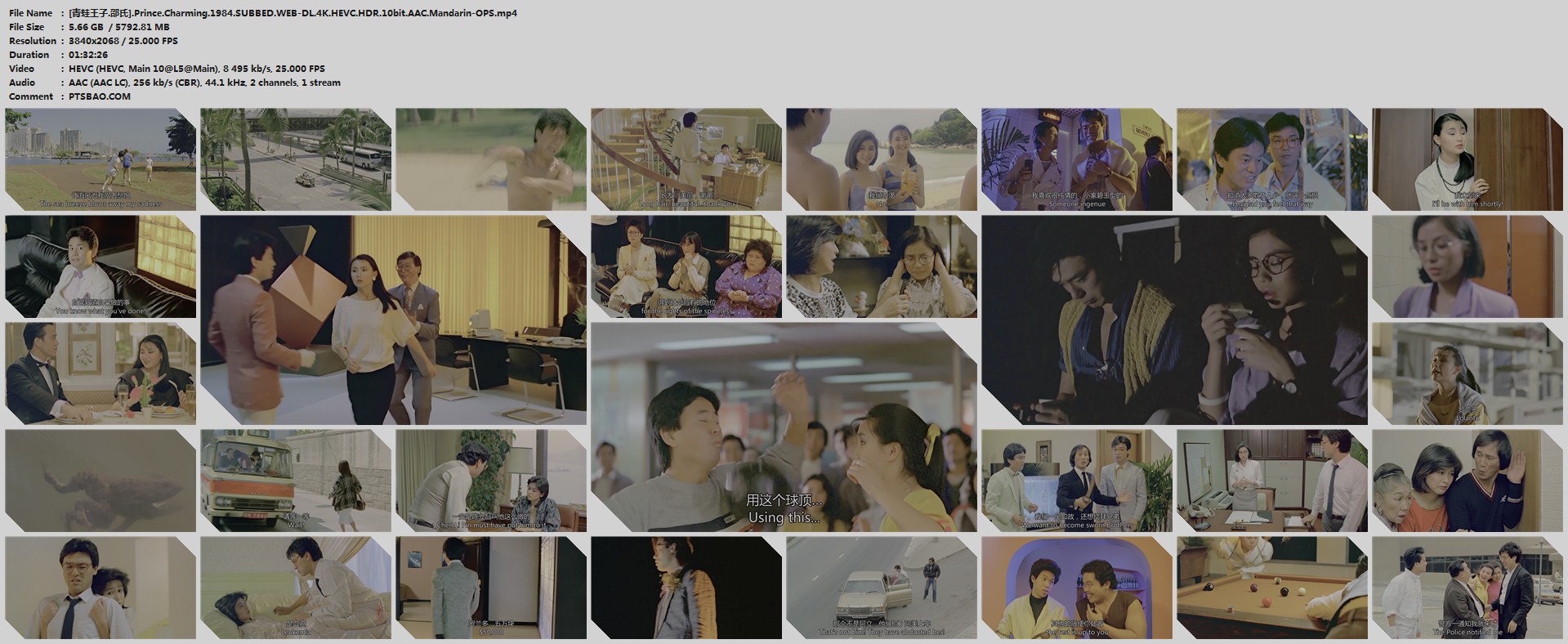1568x644 pixels.
Task: Click the 'Comment' label
Action: tap(29, 96)
